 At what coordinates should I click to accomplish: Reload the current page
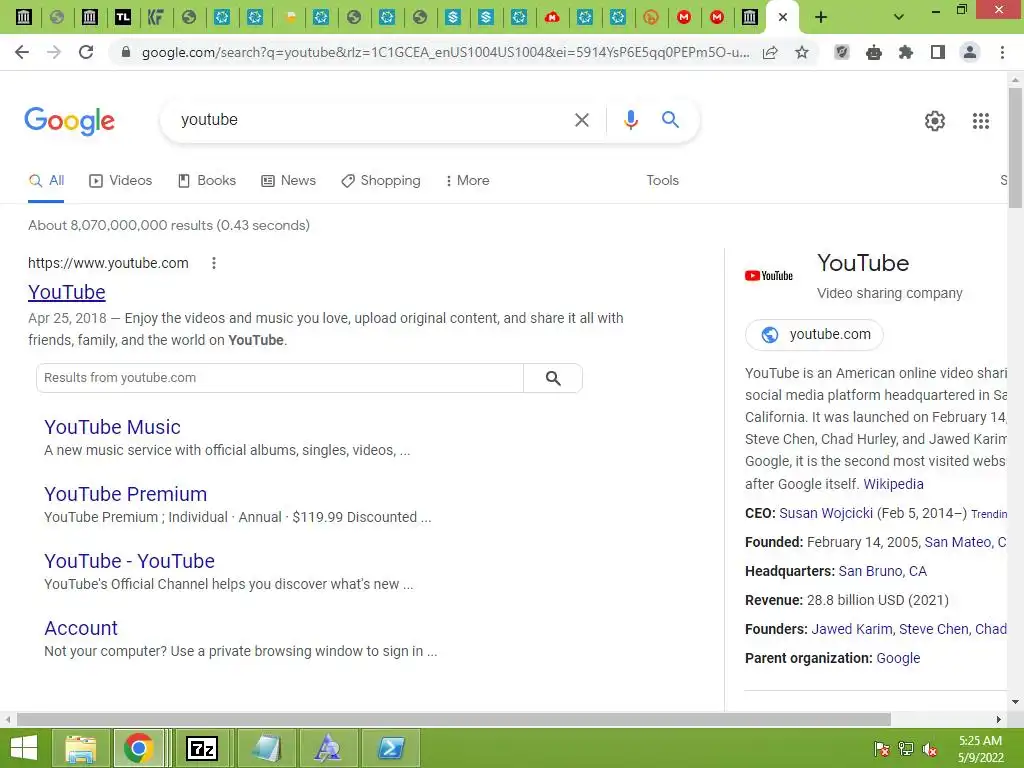pos(86,52)
